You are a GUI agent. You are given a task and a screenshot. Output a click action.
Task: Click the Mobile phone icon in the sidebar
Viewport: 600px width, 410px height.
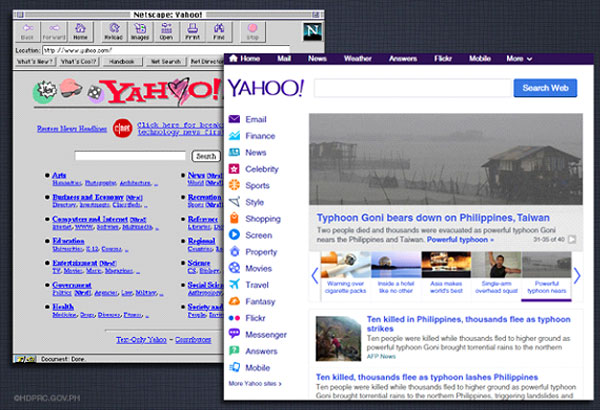(234, 368)
